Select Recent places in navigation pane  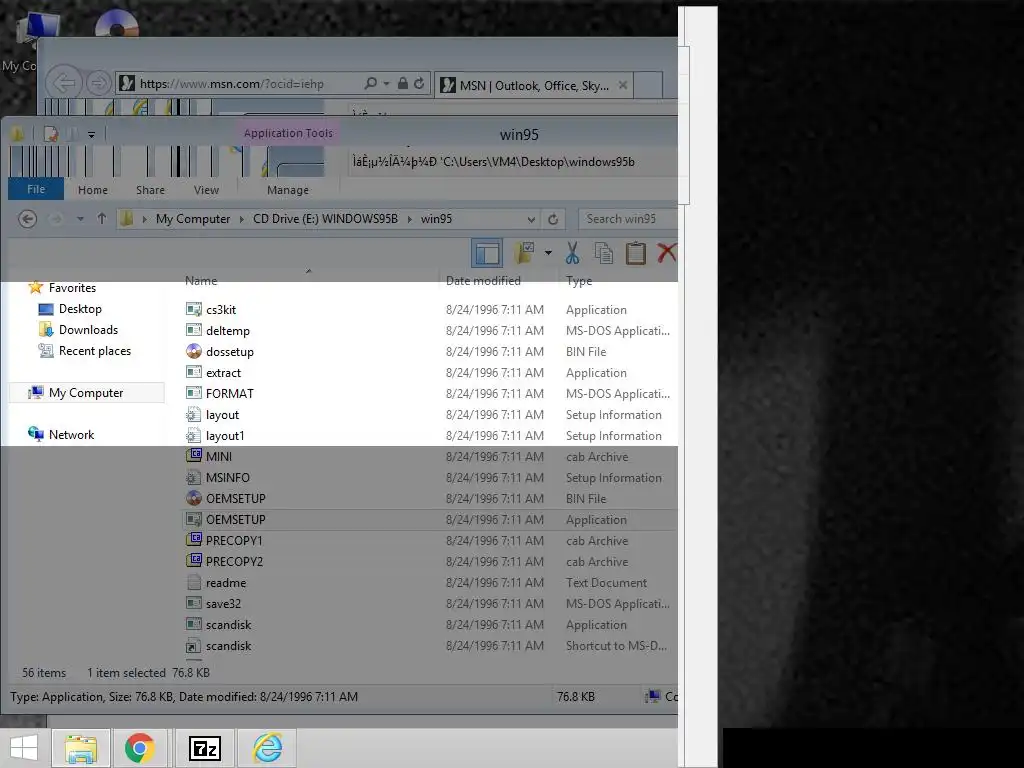point(95,351)
